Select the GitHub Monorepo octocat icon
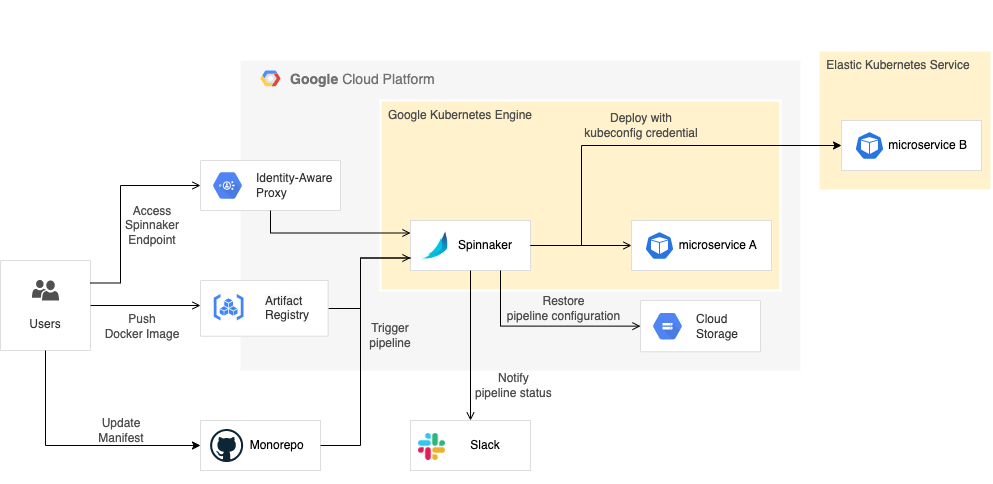 pyautogui.click(x=227, y=445)
